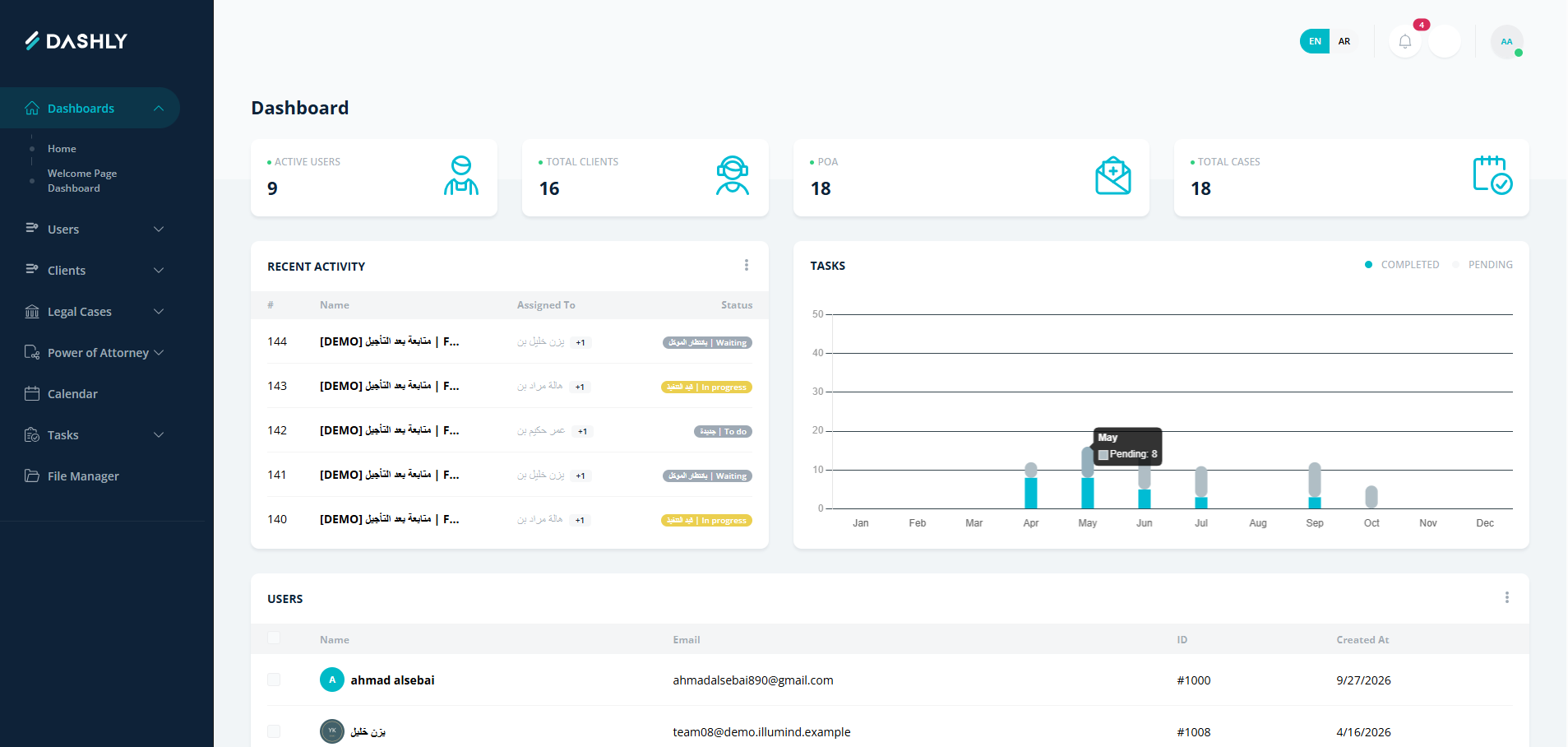Tick checkbox for ahmad alsebai row
Viewport: 1568px width, 747px height.
click(274, 680)
